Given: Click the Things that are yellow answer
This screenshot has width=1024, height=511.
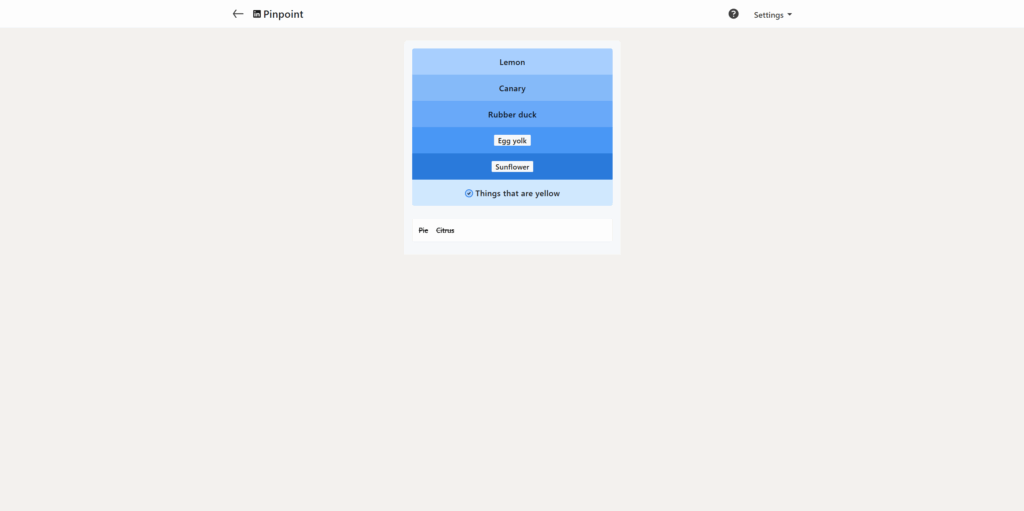Looking at the screenshot, I should click(x=517, y=193).
